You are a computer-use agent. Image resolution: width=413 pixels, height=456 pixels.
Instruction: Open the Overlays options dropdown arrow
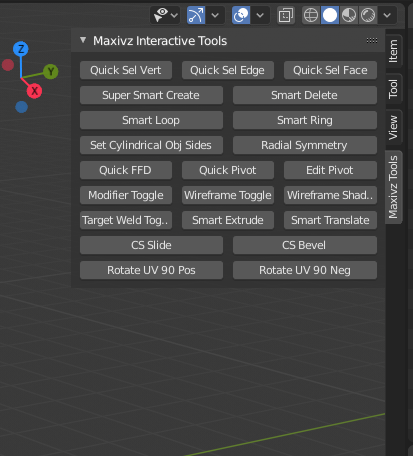260,15
